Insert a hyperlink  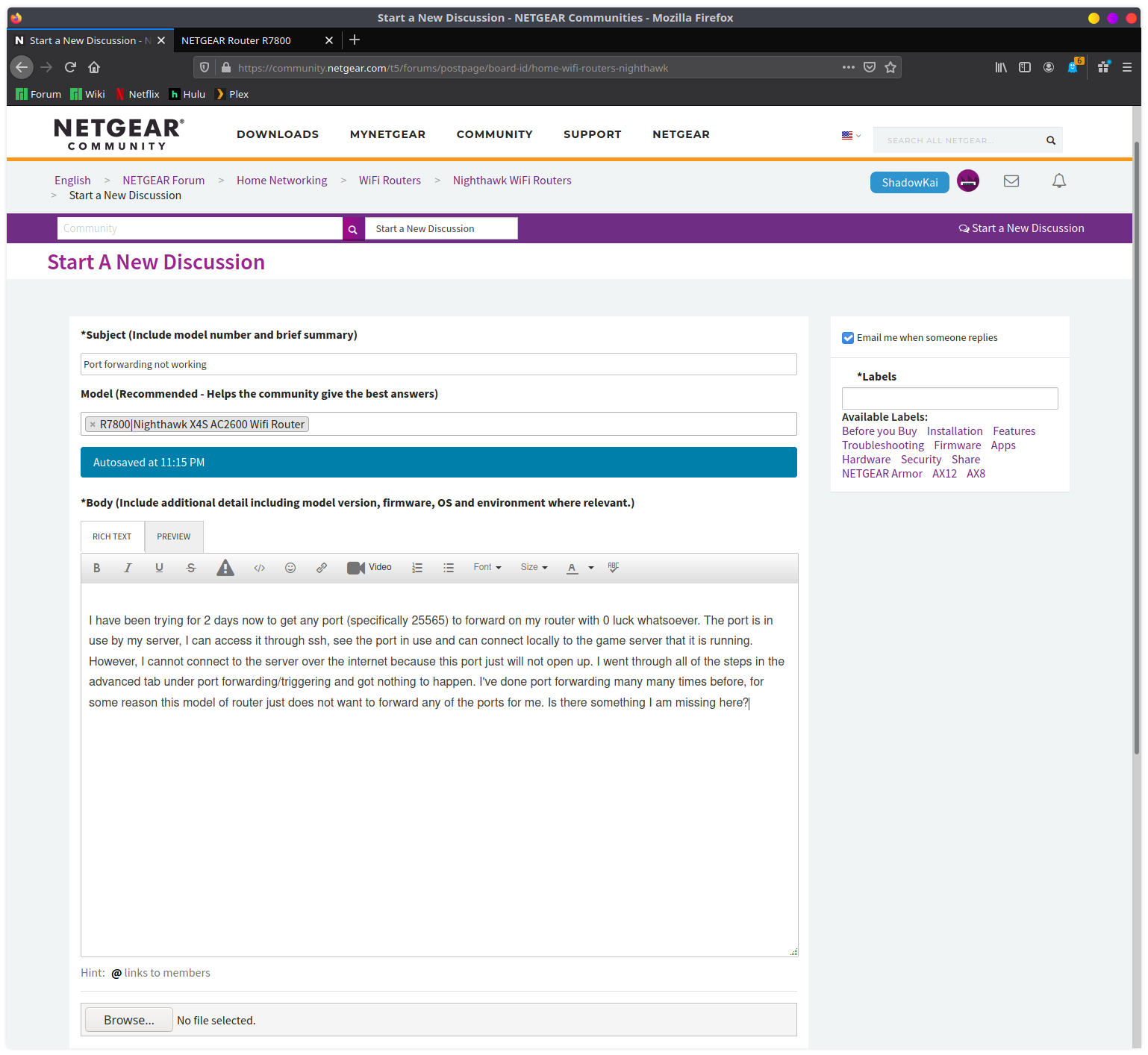tap(322, 568)
